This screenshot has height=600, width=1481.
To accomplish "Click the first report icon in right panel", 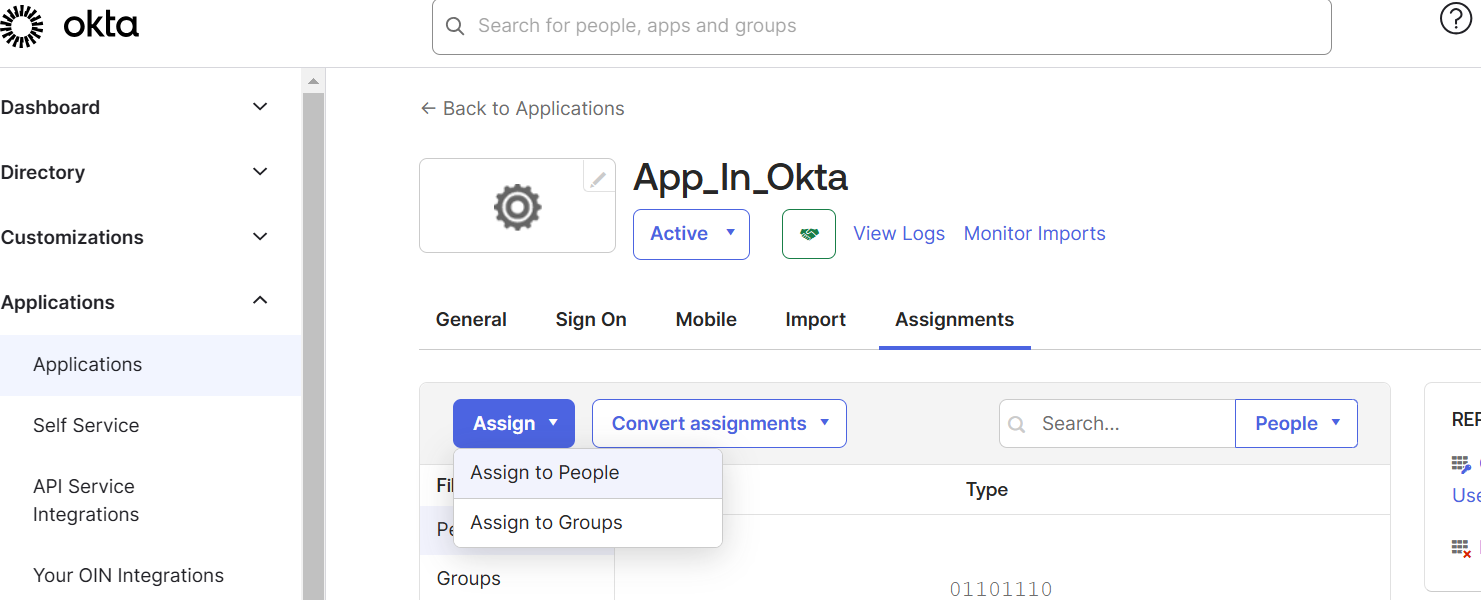I will 1461,464.
